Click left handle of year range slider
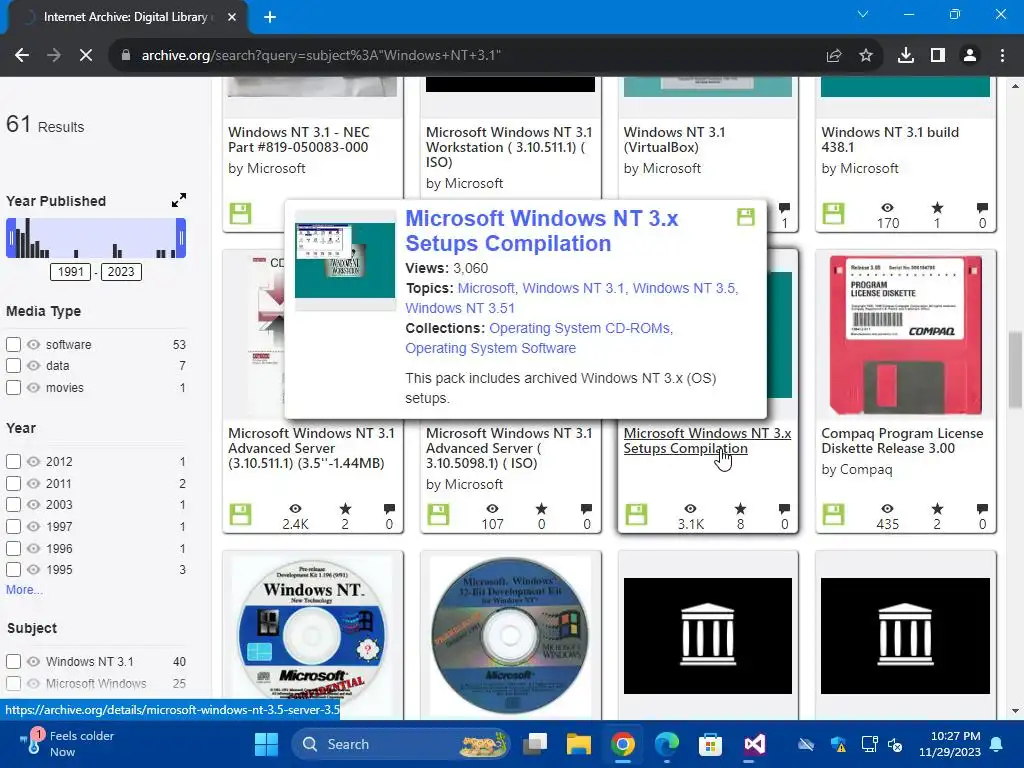Viewport: 1024px width, 768px height. pos(10,238)
